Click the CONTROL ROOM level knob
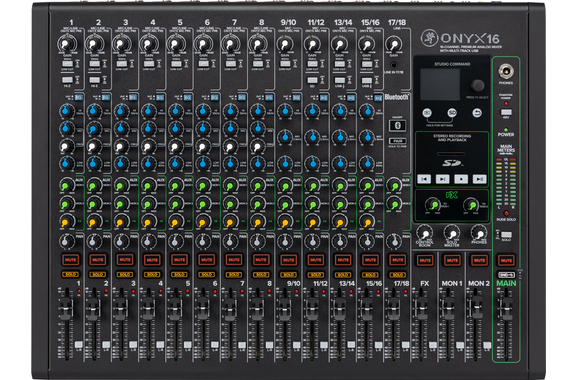This screenshot has width=576, height=380. (425, 233)
